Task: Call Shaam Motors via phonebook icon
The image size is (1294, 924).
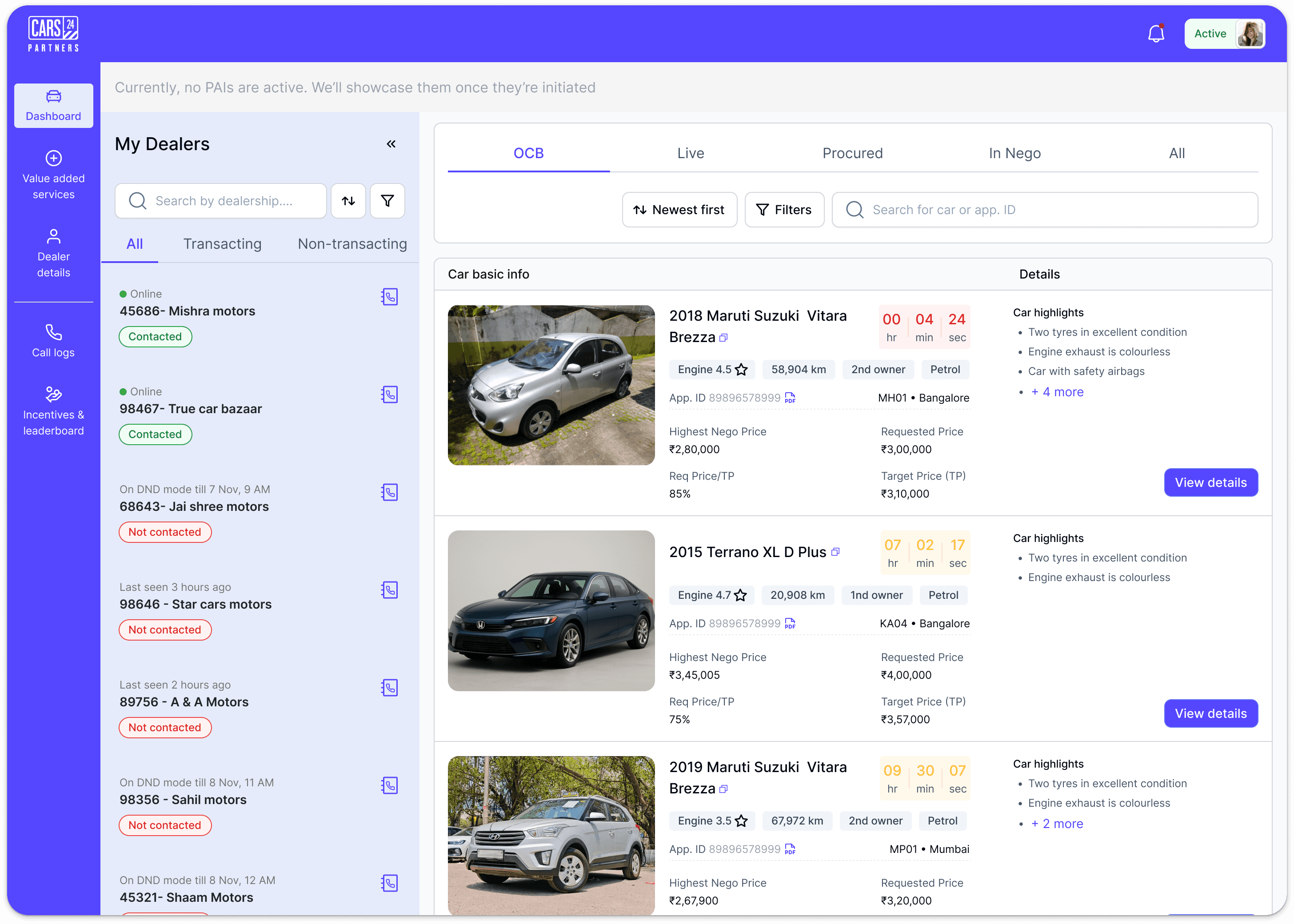Action: click(390, 884)
